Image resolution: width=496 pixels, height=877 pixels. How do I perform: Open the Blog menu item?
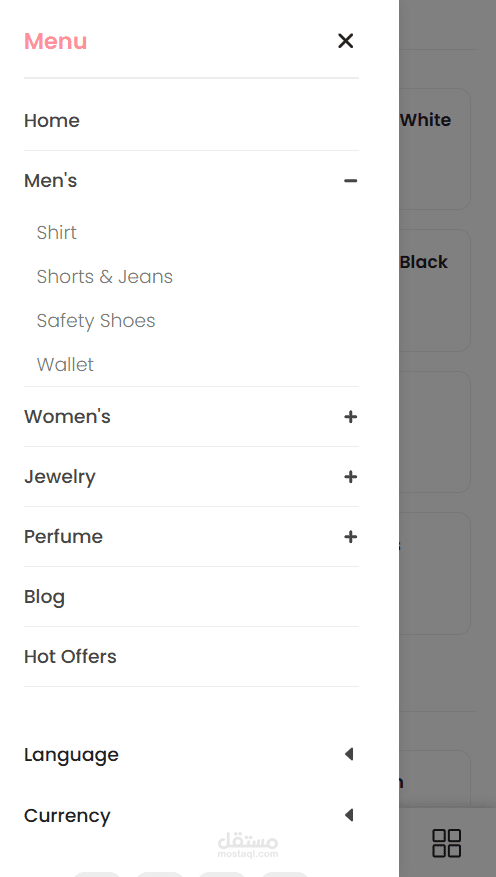(44, 597)
